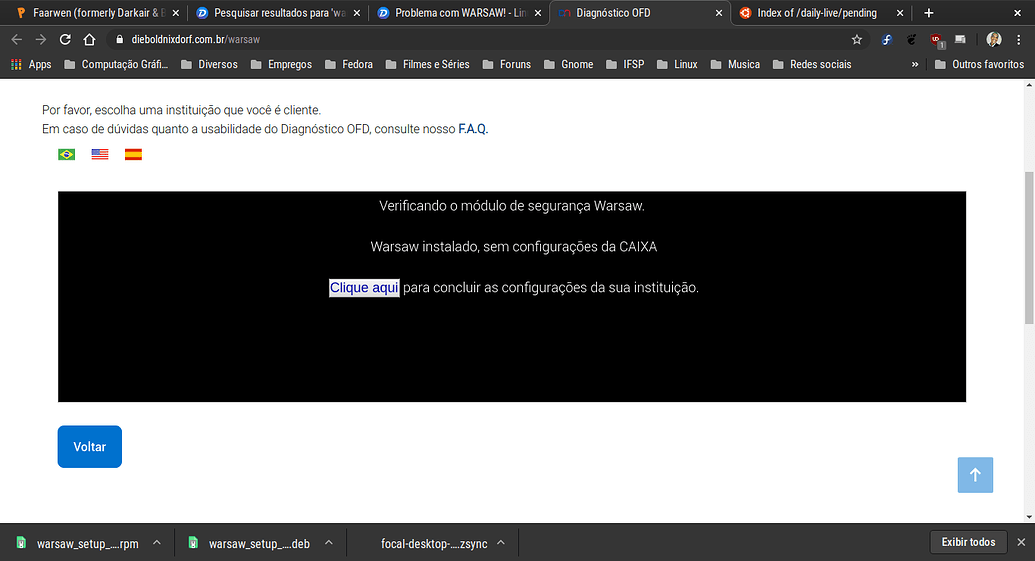
Task: Open a new browser tab
Action: point(929,13)
